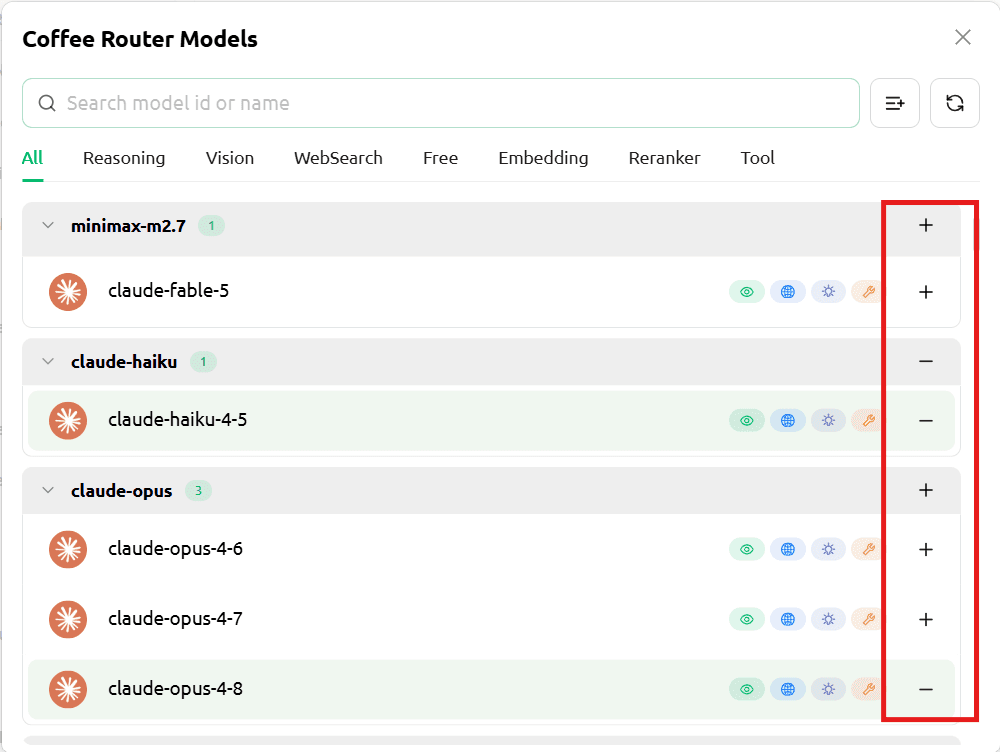Collapse the minimax-m2.7 group chevron
Viewport: 1000px width, 752px height.
point(48,226)
